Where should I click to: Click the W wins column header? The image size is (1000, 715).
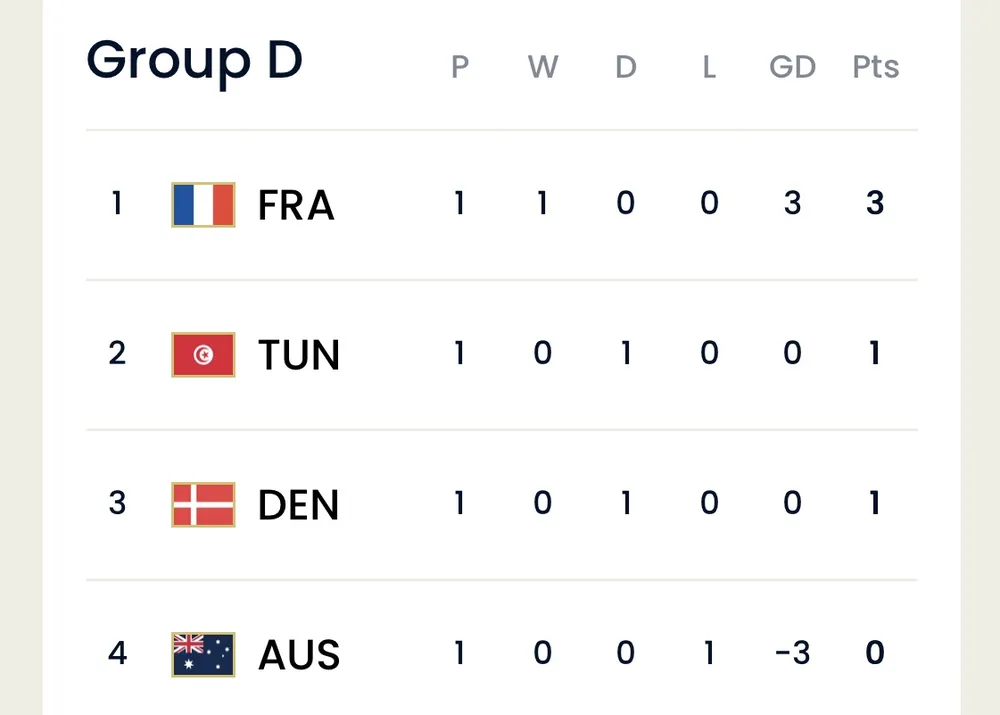tap(542, 67)
